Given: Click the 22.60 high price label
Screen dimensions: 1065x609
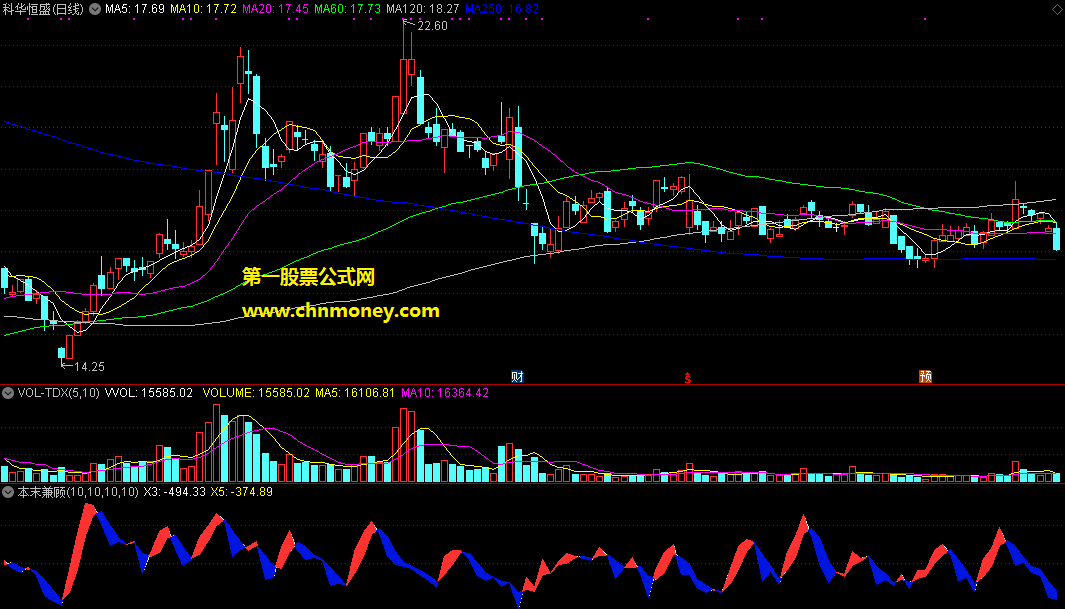Looking at the screenshot, I should tap(432, 26).
